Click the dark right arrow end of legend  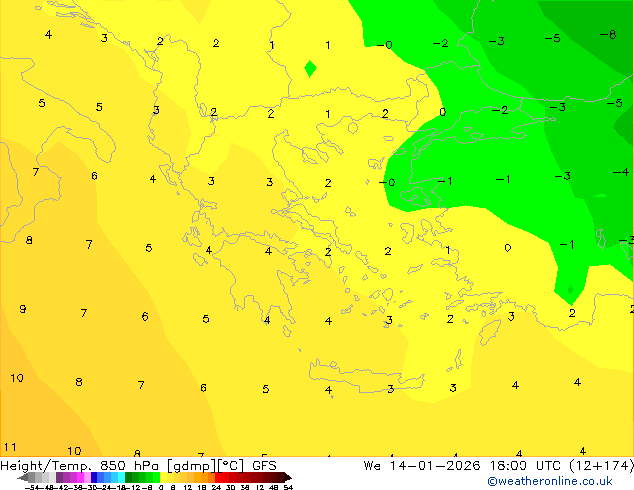[288, 477]
